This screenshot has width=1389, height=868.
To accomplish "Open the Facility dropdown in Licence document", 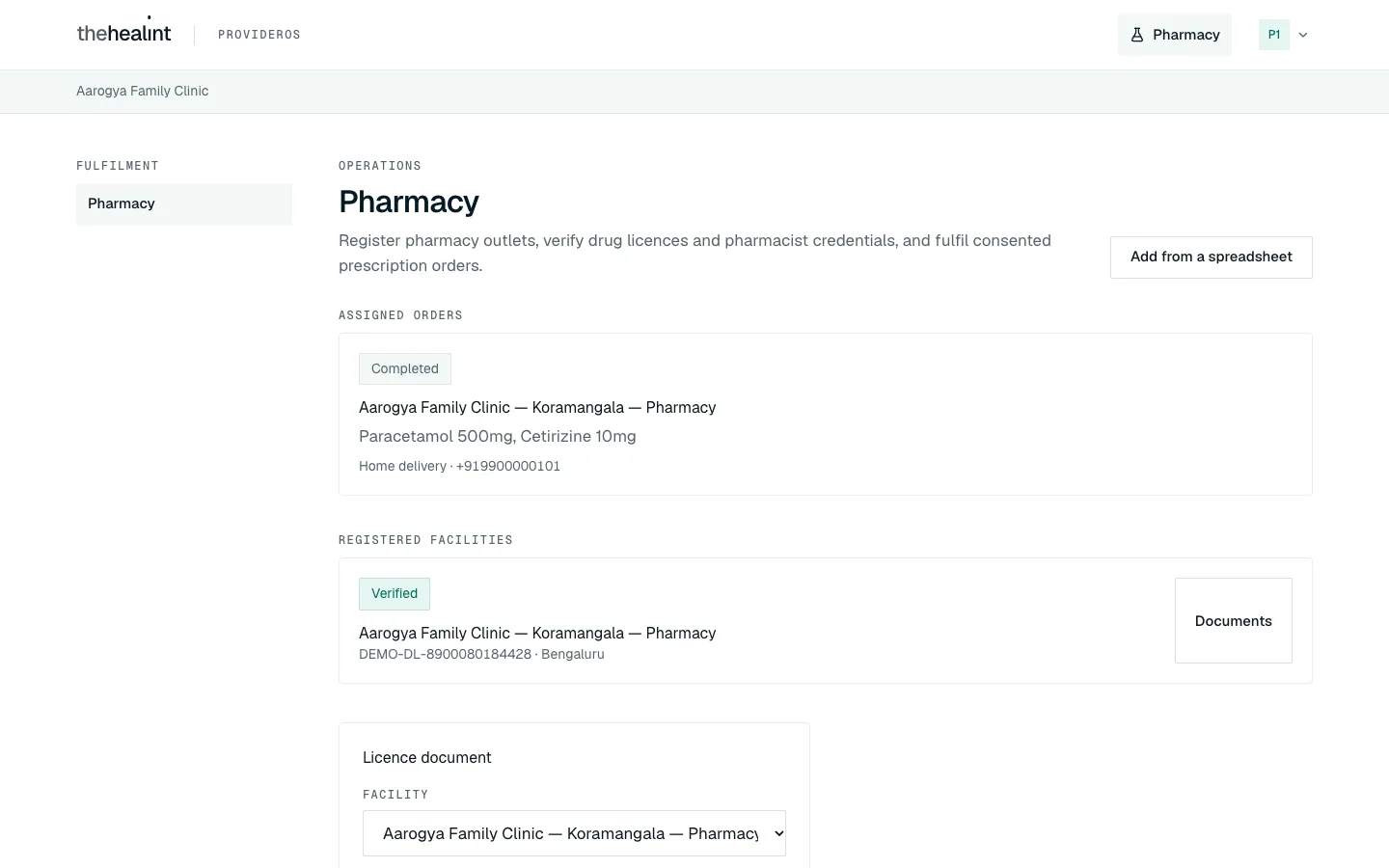I will click(x=574, y=833).
